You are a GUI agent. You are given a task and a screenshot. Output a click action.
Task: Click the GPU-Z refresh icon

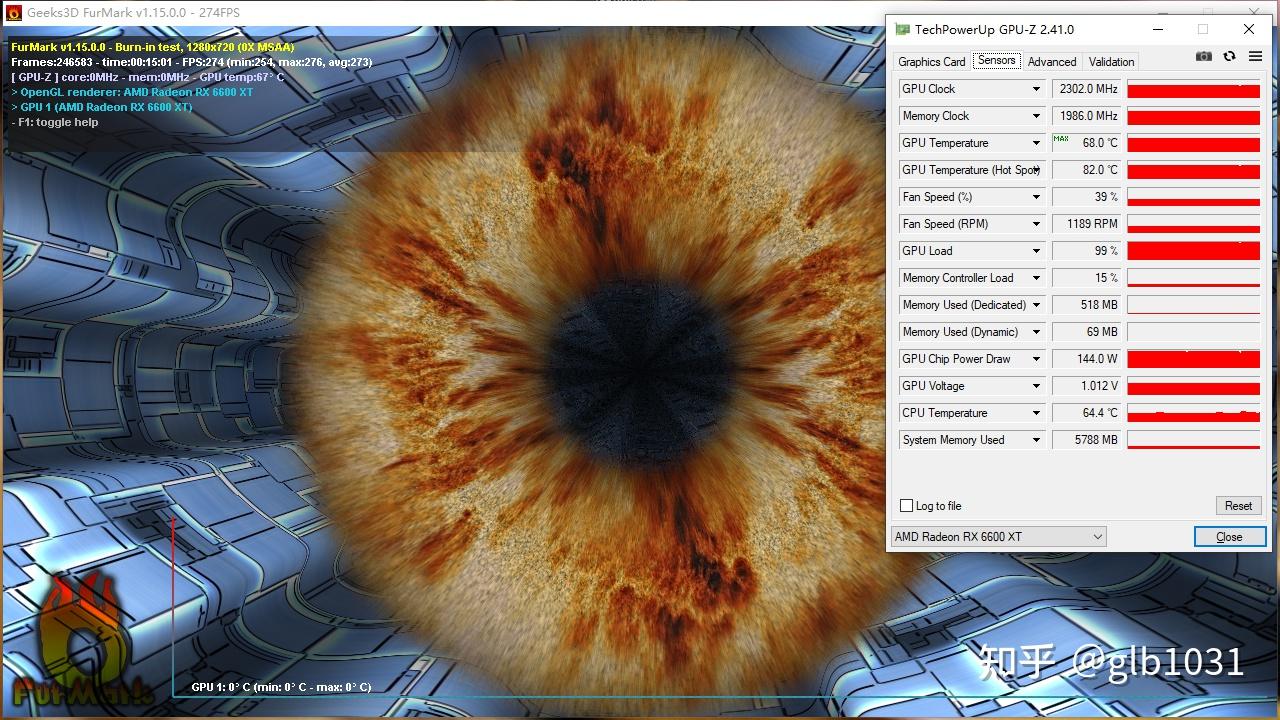[x=1229, y=57]
